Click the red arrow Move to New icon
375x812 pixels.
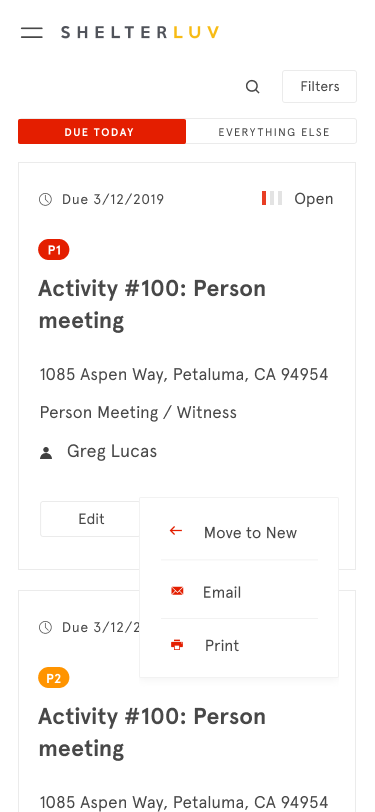176,531
